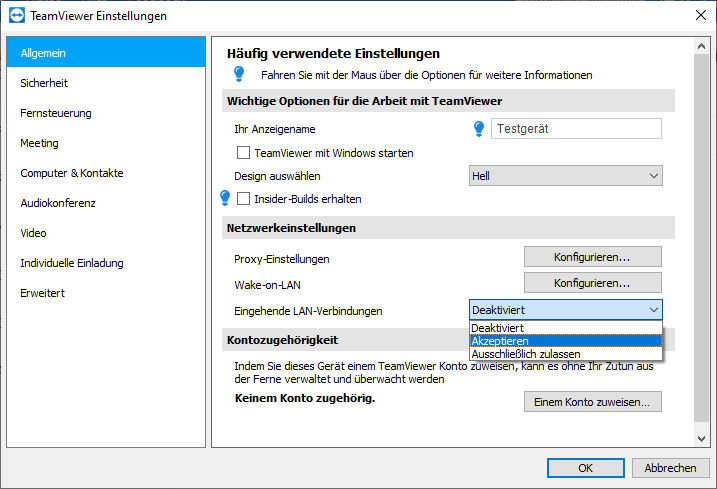Click the Anzeigename input field

[576, 129]
